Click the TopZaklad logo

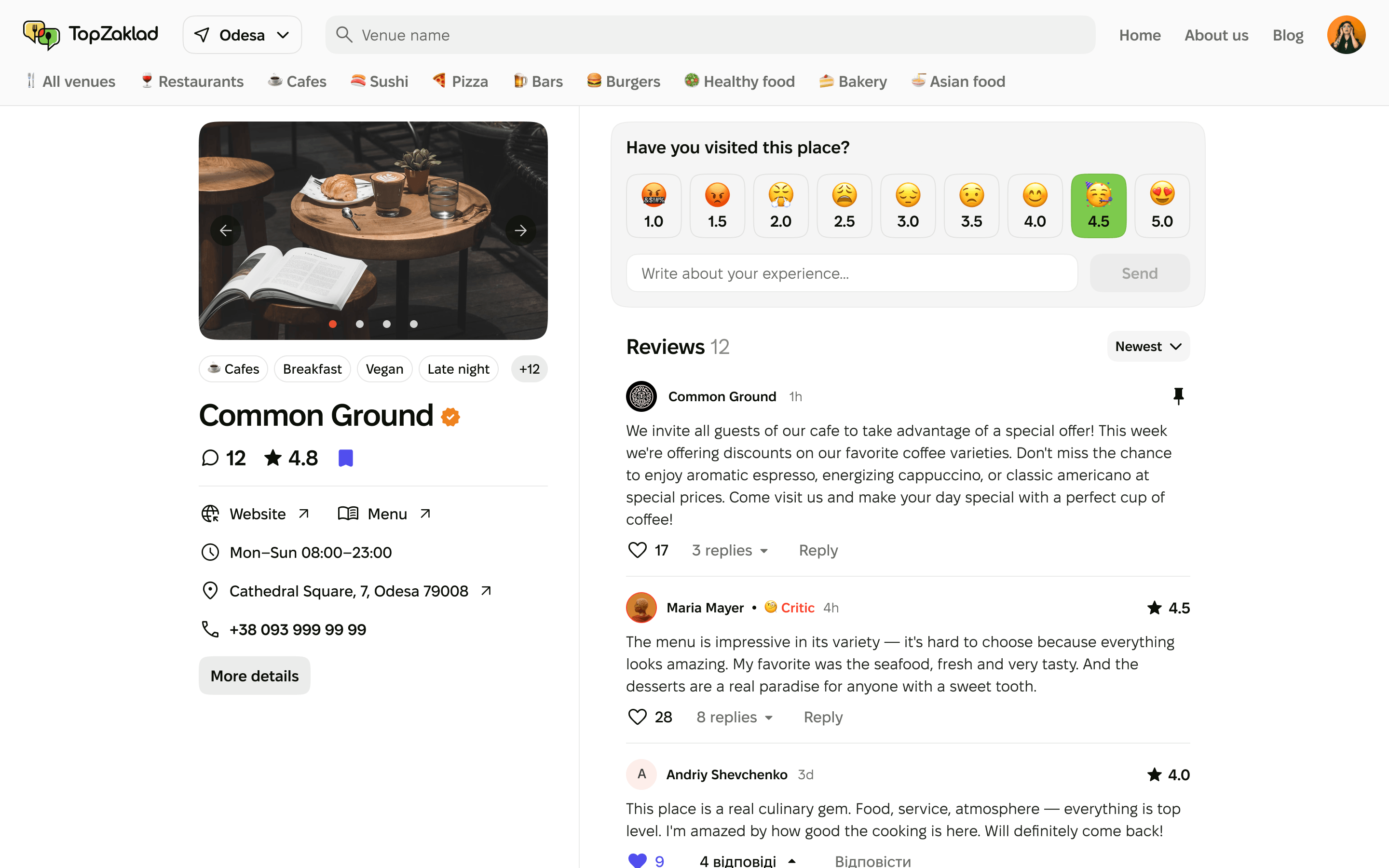coord(90,34)
